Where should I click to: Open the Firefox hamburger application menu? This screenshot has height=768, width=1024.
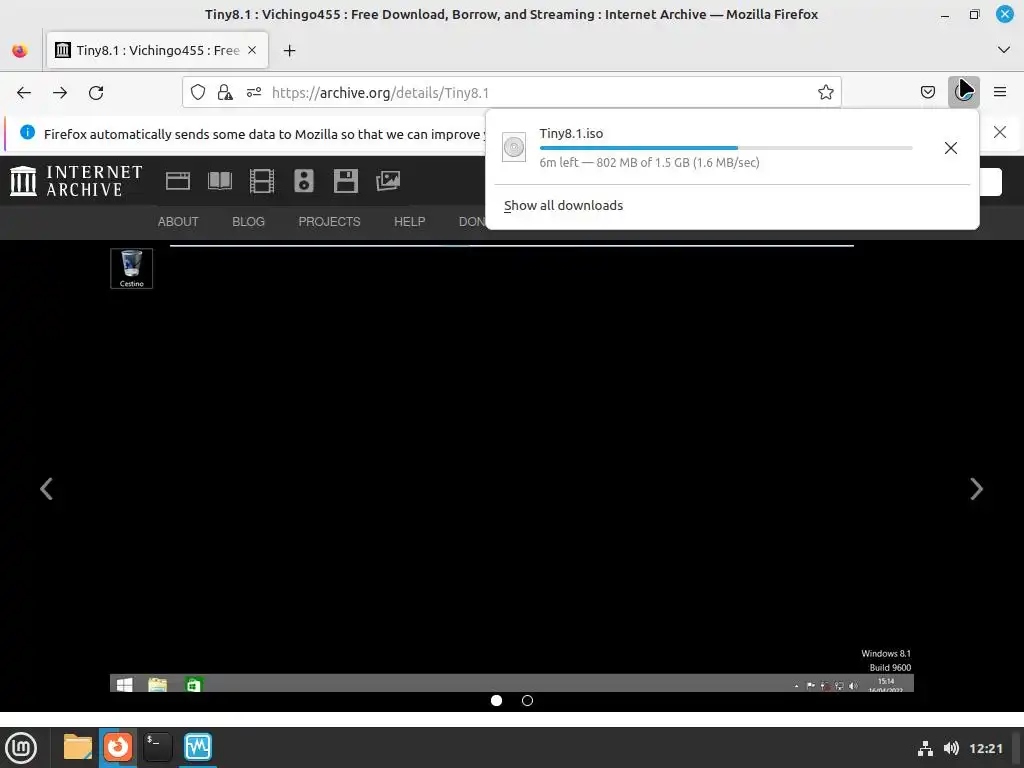tap(1000, 93)
